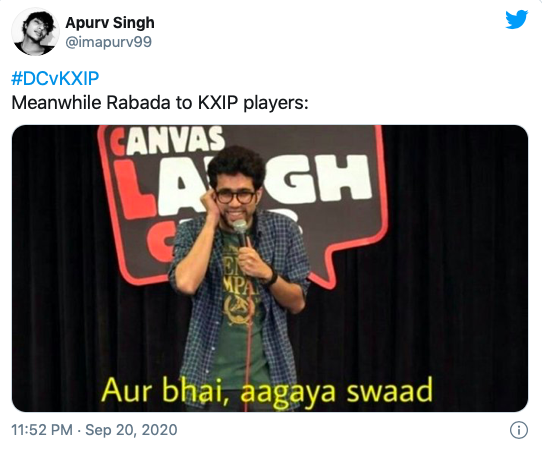Click the comedian's glasses in the image
Viewport: 542px width, 449px height.
(x=235, y=197)
